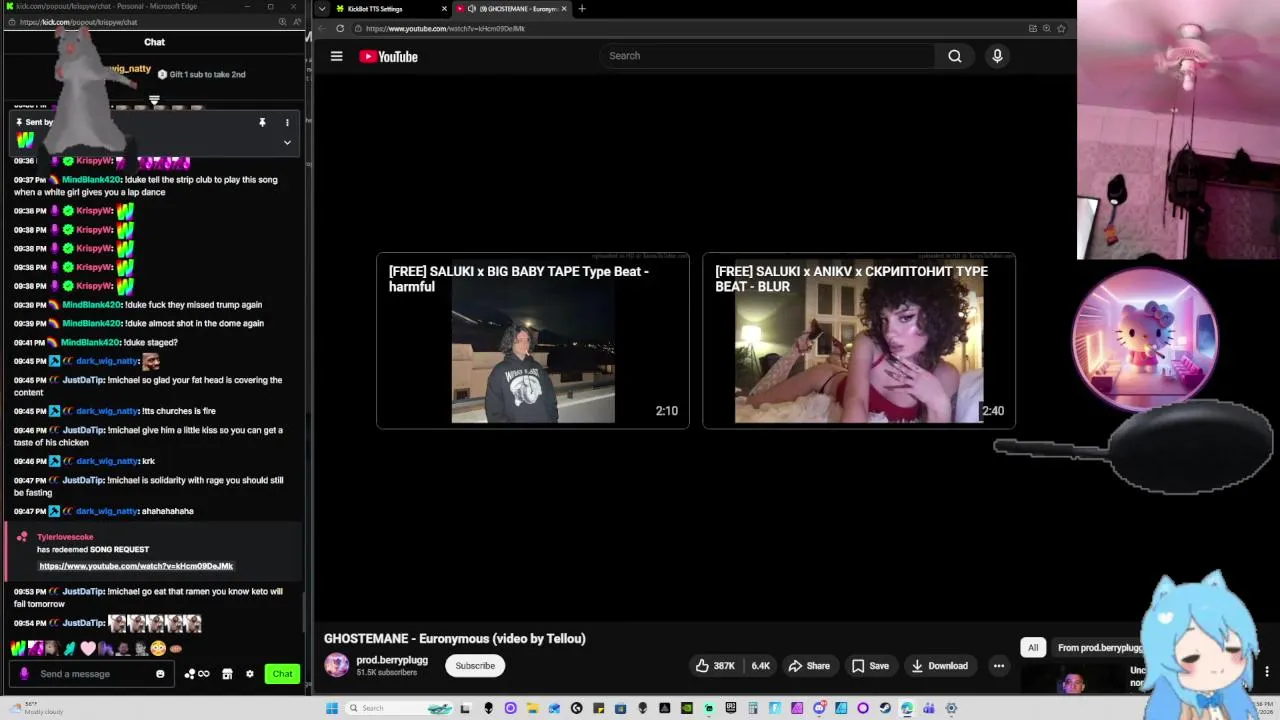Open taskbar Settings gear icon
The image size is (1280, 720).
[x=951, y=708]
